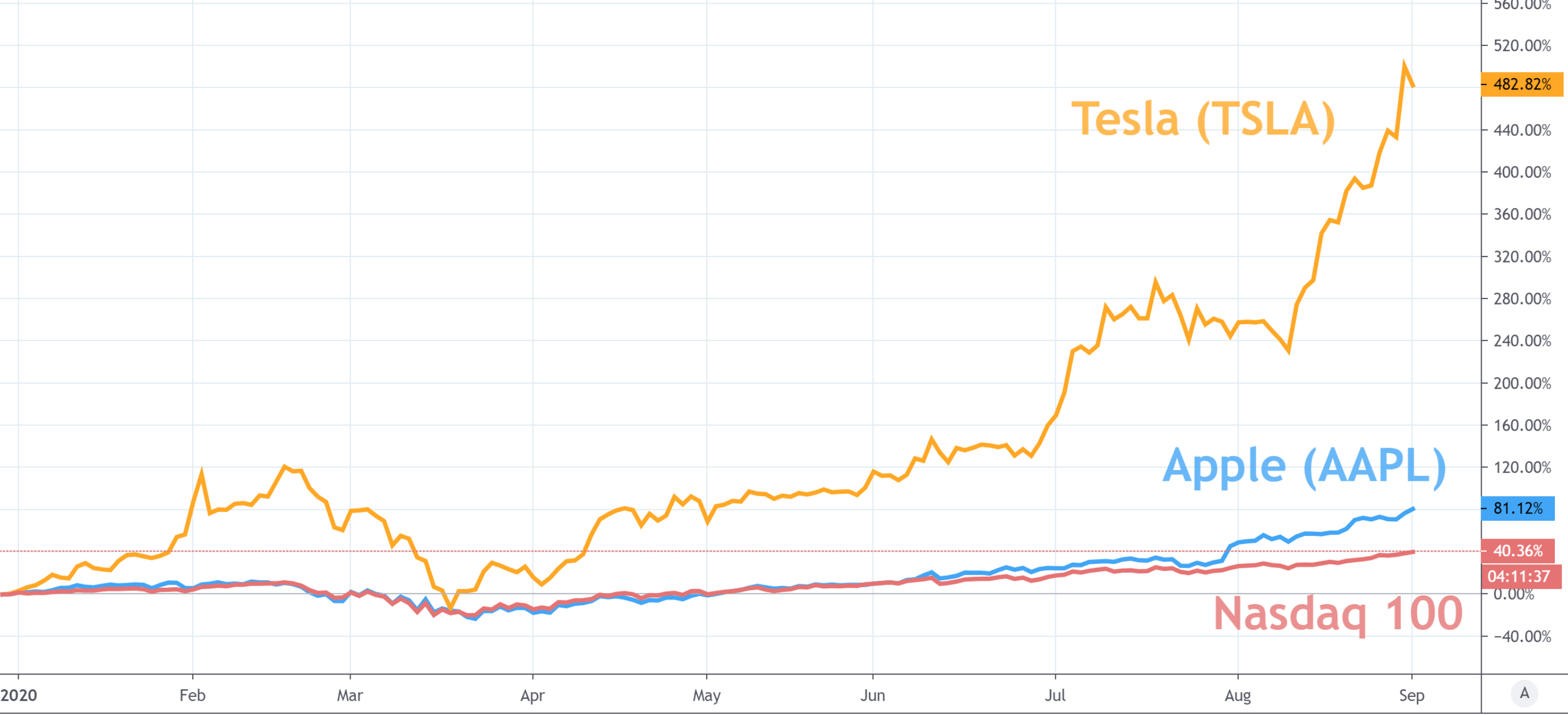This screenshot has width=1568, height=715.
Task: Click the -40.00% price axis tick
Action: tap(1522, 636)
